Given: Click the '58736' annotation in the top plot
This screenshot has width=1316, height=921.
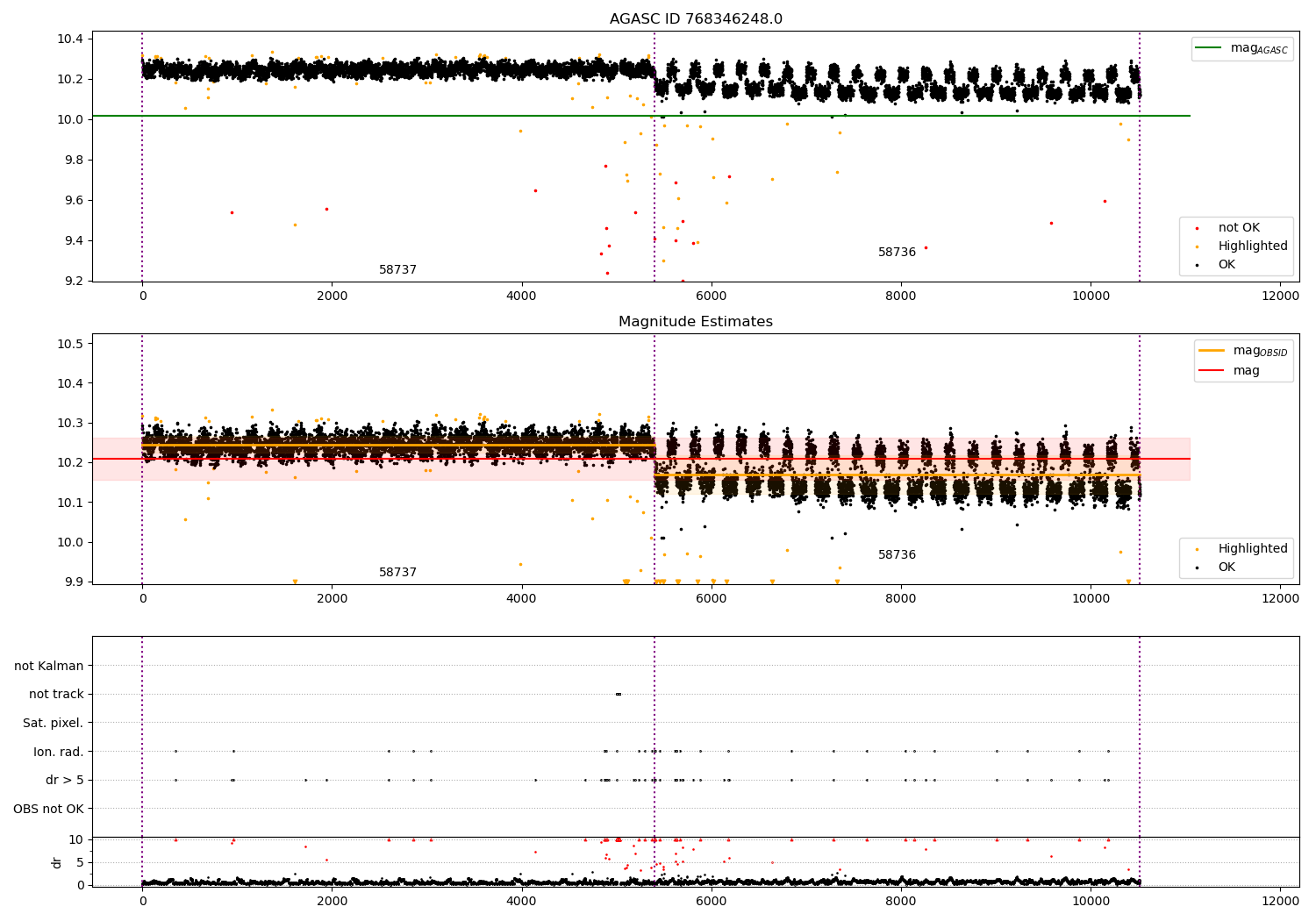Looking at the screenshot, I should click(x=897, y=253).
